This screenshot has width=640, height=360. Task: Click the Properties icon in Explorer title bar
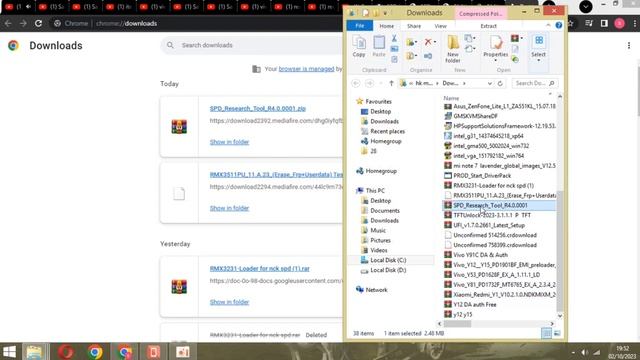366,13
